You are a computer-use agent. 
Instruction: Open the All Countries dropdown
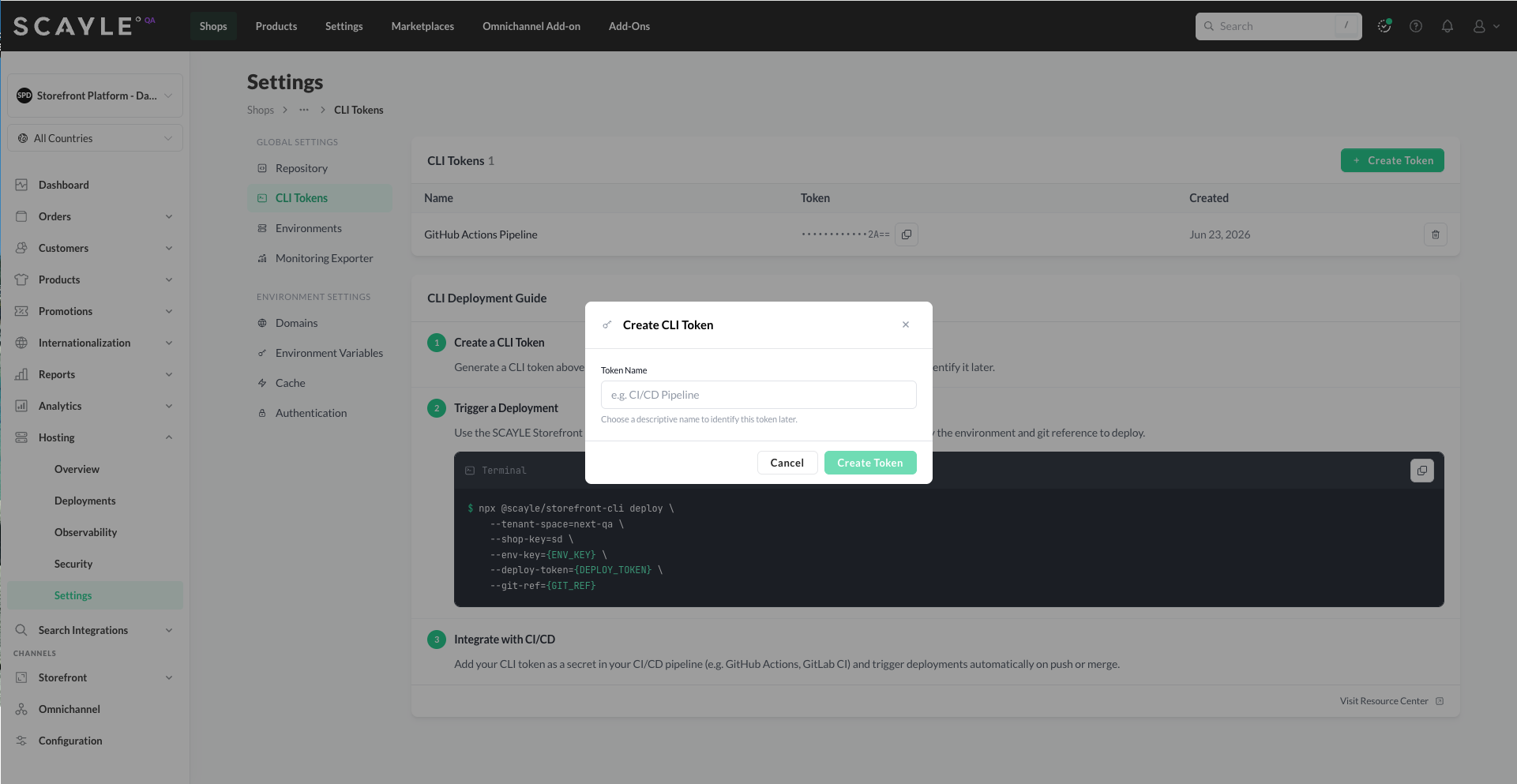click(96, 138)
